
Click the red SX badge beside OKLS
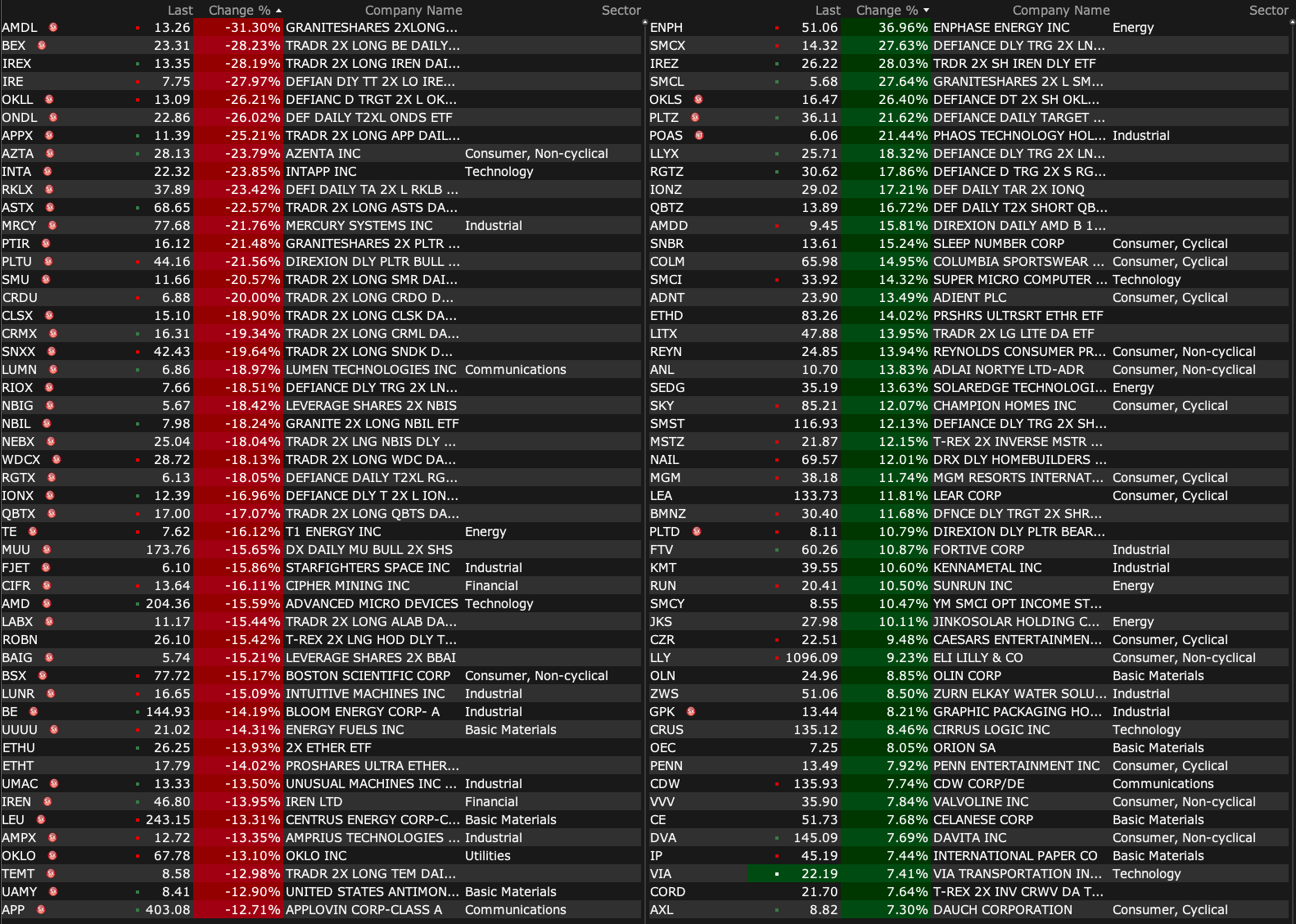click(698, 100)
